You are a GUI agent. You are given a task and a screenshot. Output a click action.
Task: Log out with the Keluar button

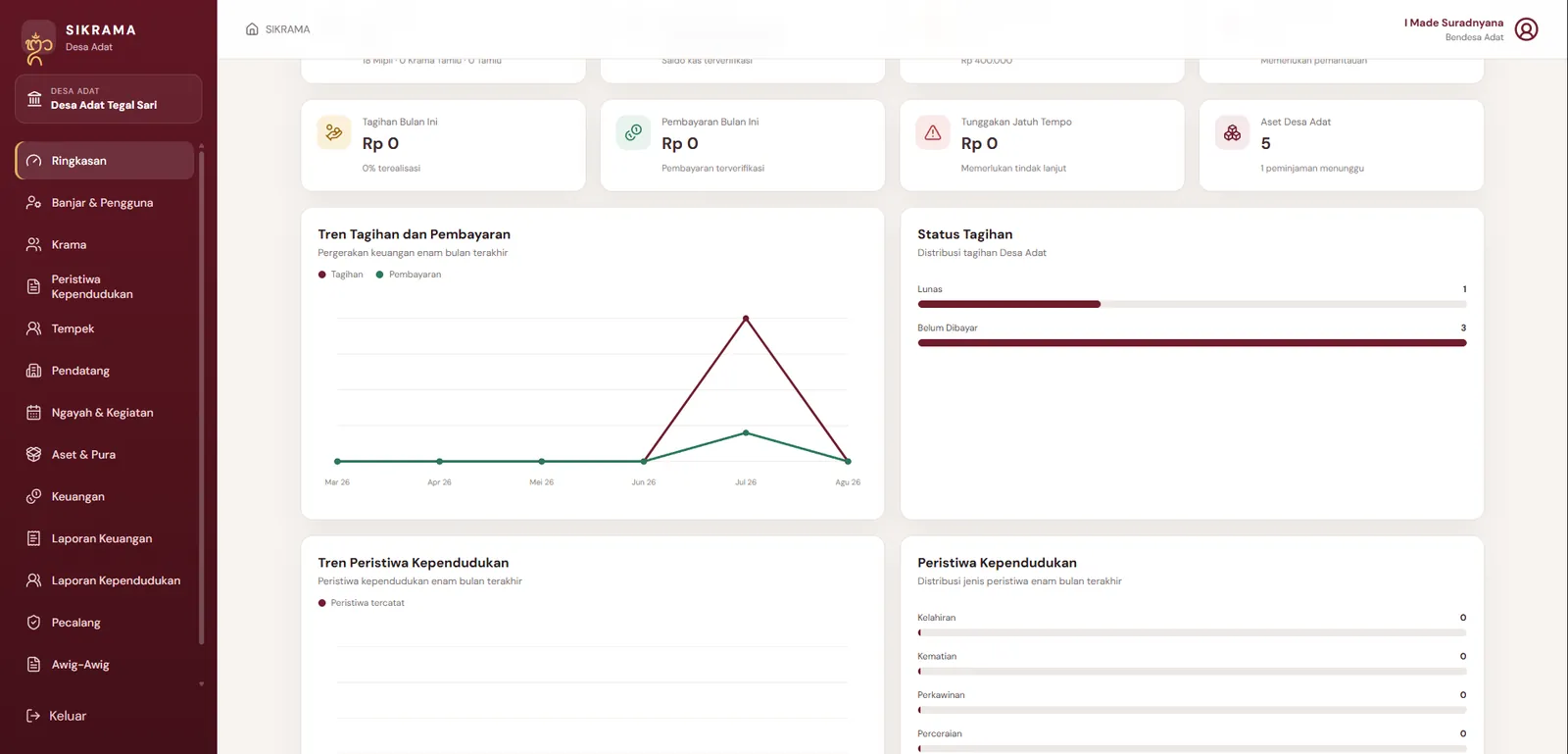coord(57,716)
